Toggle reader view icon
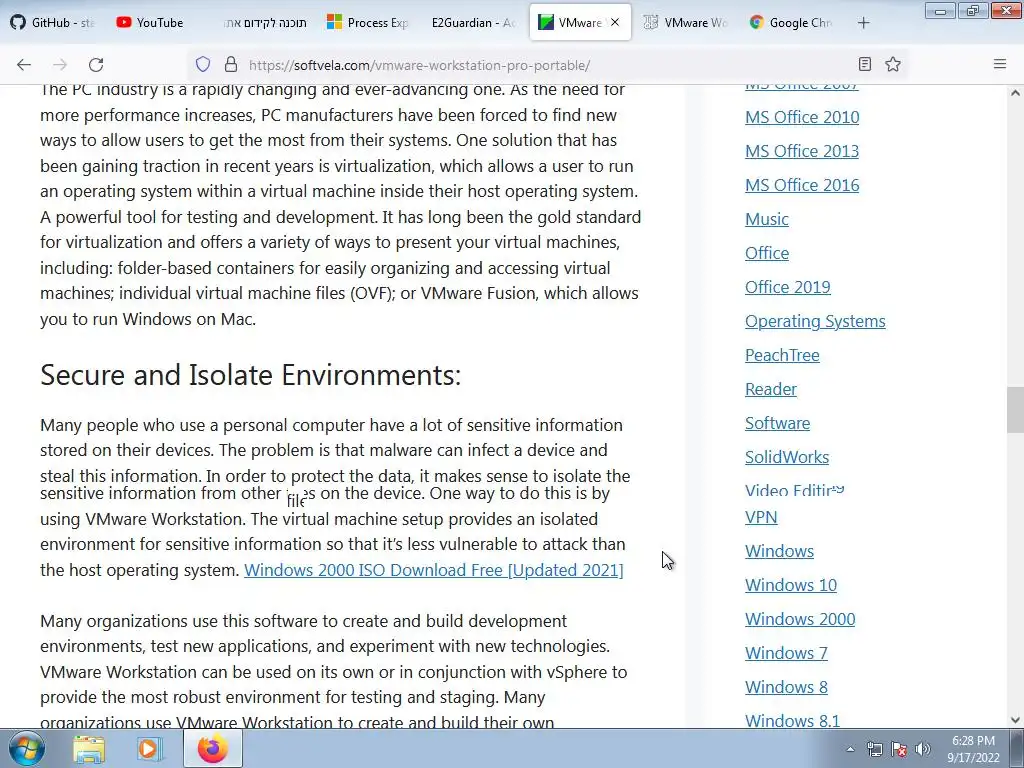This screenshot has height=768, width=1024. click(x=865, y=64)
